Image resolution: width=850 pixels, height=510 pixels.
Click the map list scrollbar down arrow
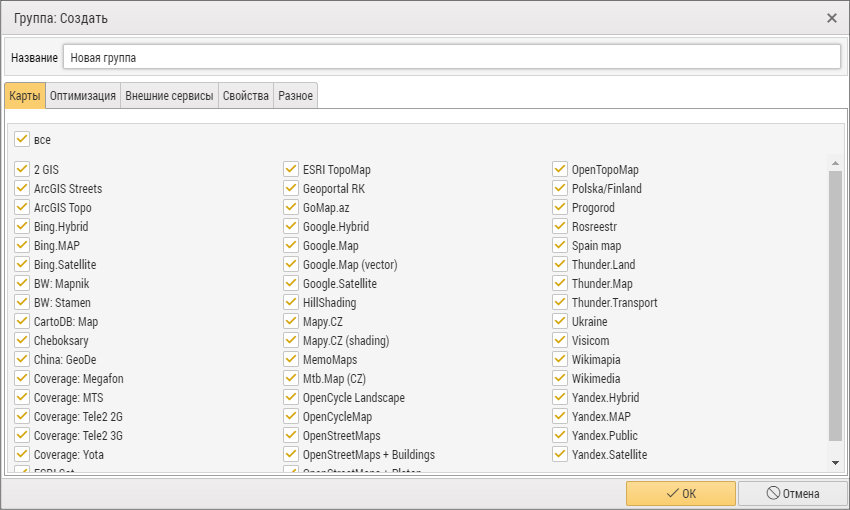(835, 463)
